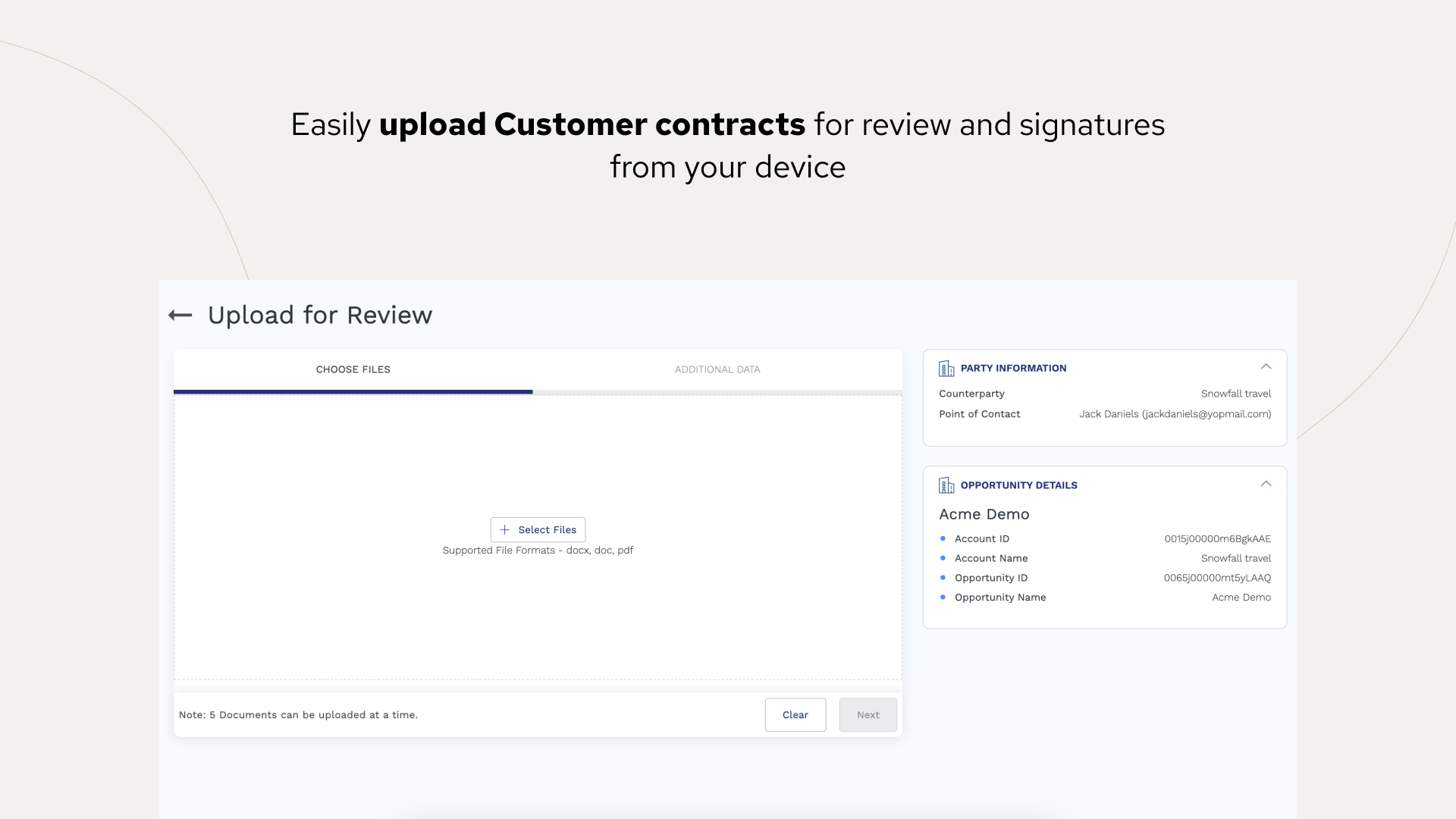Image resolution: width=1456 pixels, height=819 pixels.
Task: Click the Opportunity ID label
Action: [991, 578]
